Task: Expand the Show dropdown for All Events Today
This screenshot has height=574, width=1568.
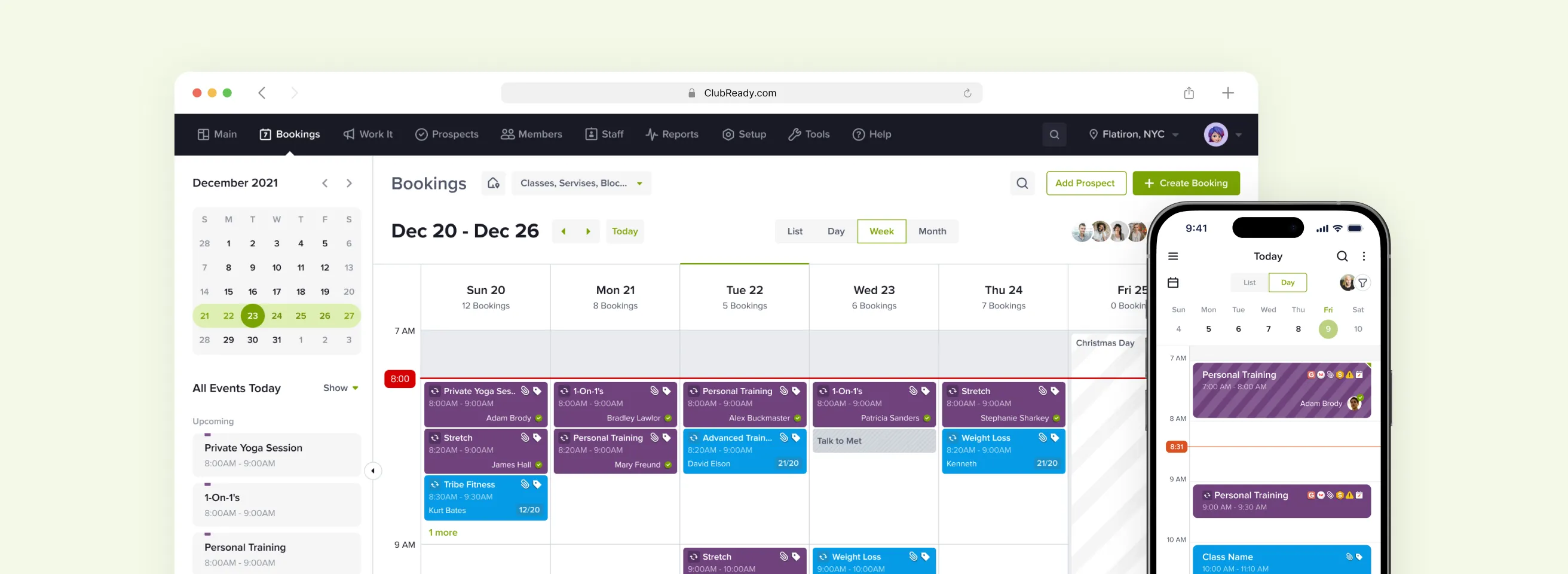Action: pyautogui.click(x=340, y=388)
